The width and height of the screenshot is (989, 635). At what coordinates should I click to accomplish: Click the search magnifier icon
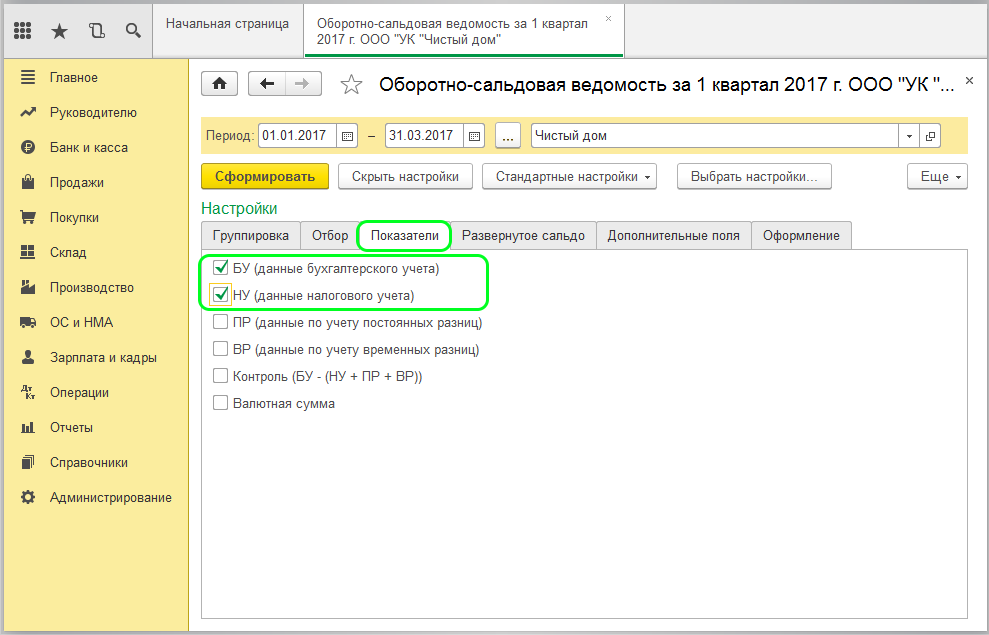click(132, 31)
